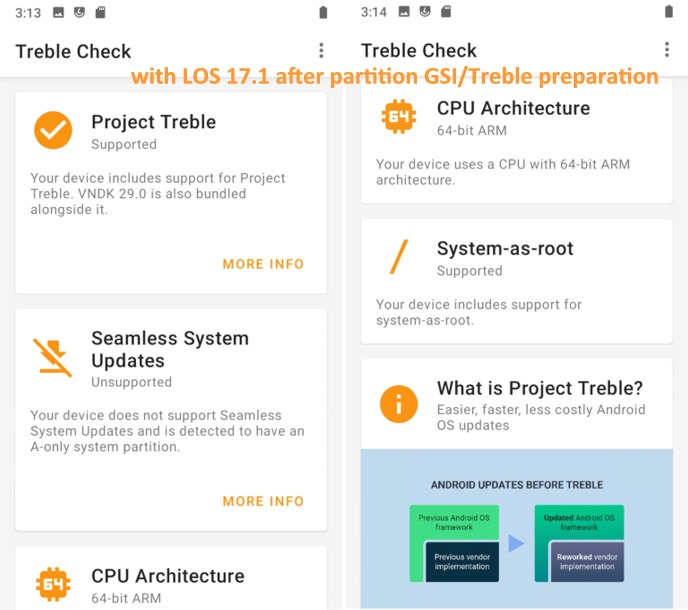The height and width of the screenshot is (610, 688).
Task: Tap the Reworked vendor implementation box
Action: pyautogui.click(x=587, y=562)
